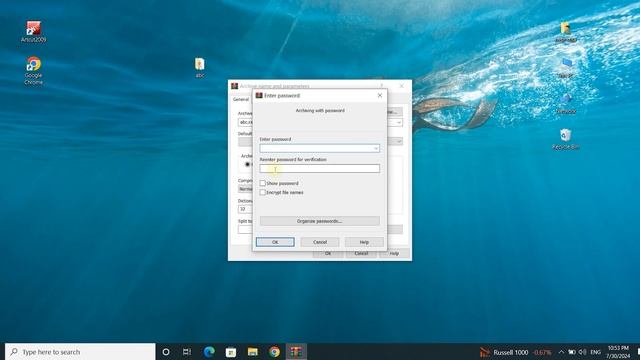The image size is (640, 360).
Task: Enable the Show password checkbox
Action: (x=262, y=183)
